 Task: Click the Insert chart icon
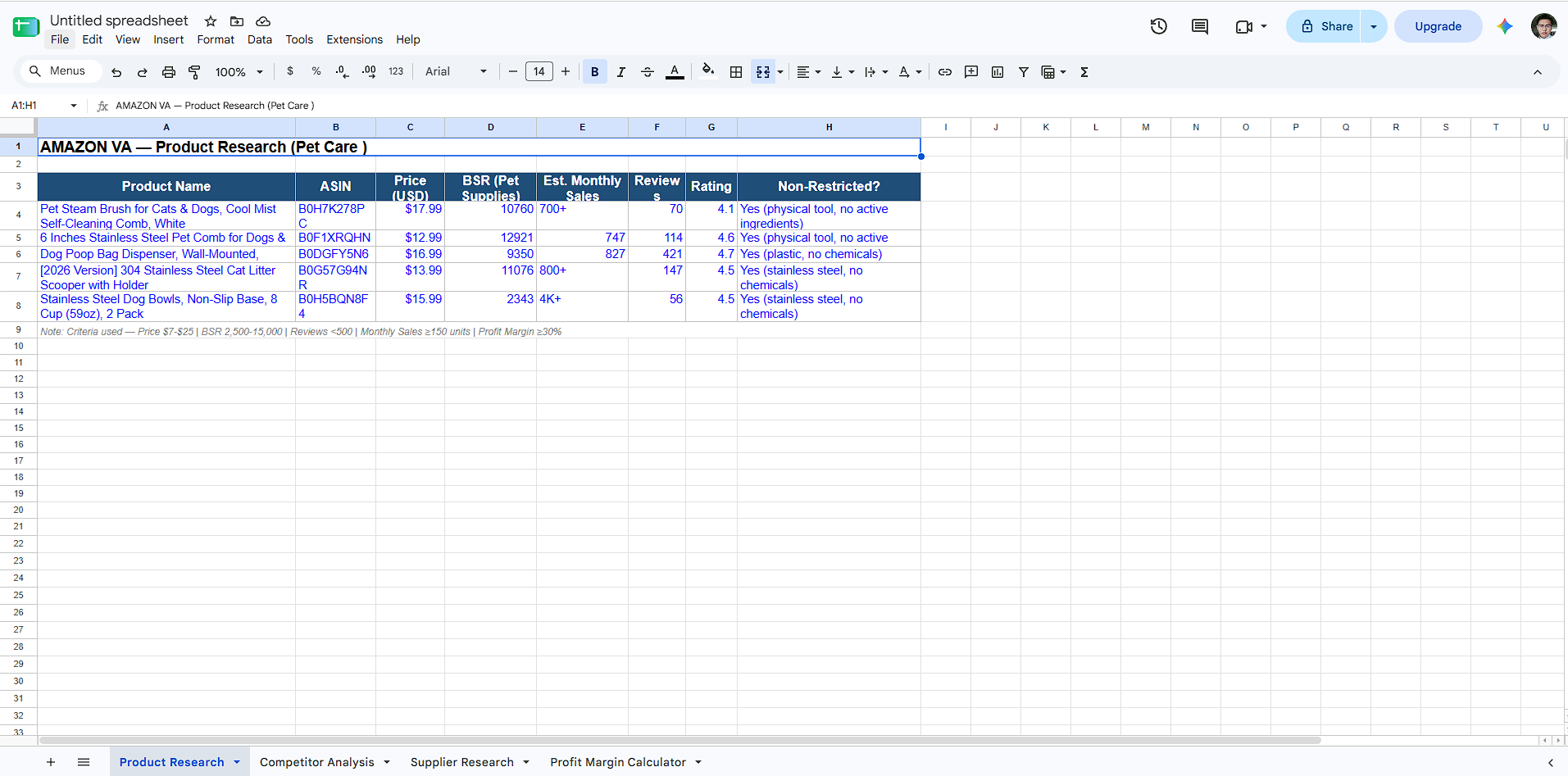pyautogui.click(x=998, y=72)
